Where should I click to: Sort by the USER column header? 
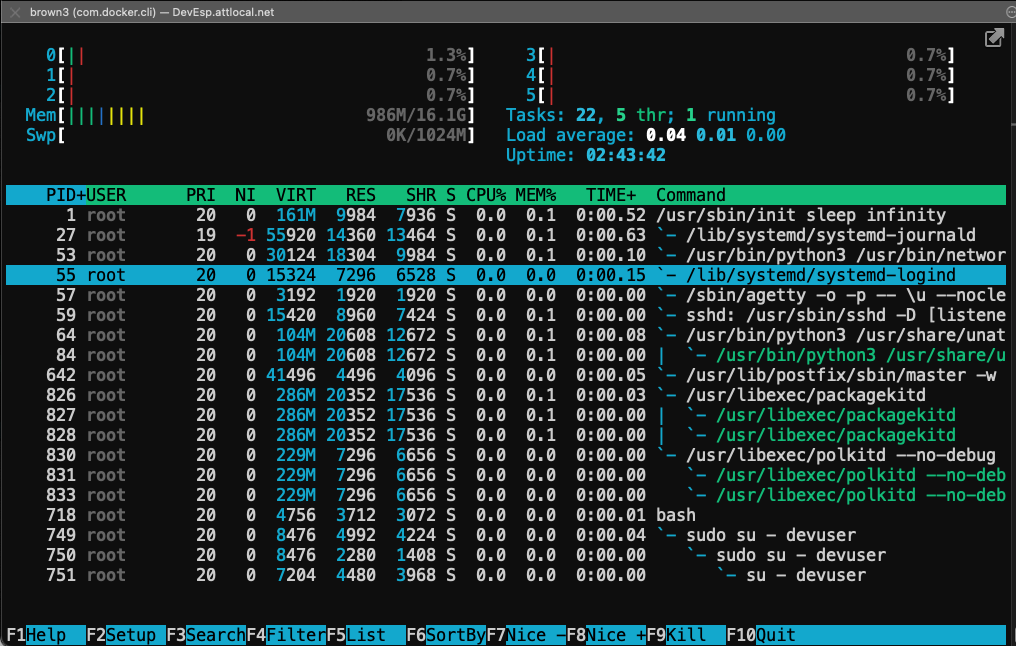(106, 195)
